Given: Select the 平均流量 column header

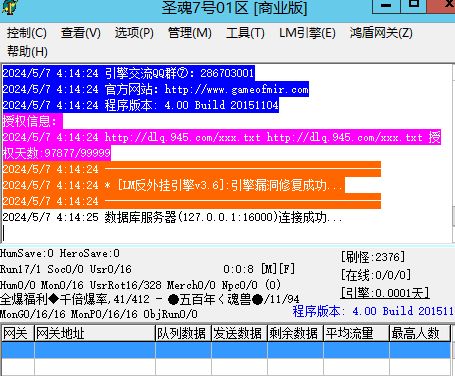Looking at the screenshot, I should 356,333.
